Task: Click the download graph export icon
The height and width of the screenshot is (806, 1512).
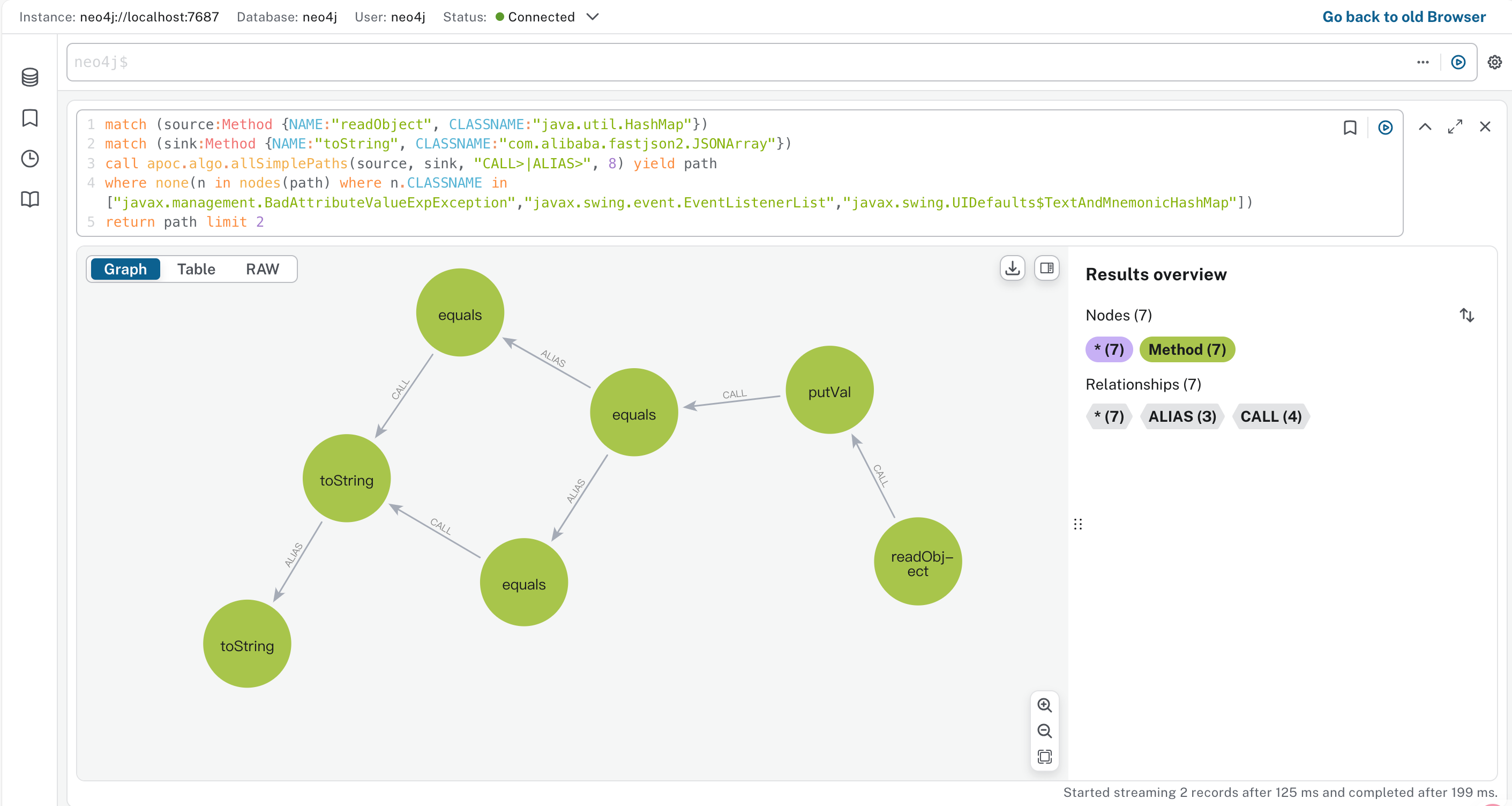Action: [1012, 268]
